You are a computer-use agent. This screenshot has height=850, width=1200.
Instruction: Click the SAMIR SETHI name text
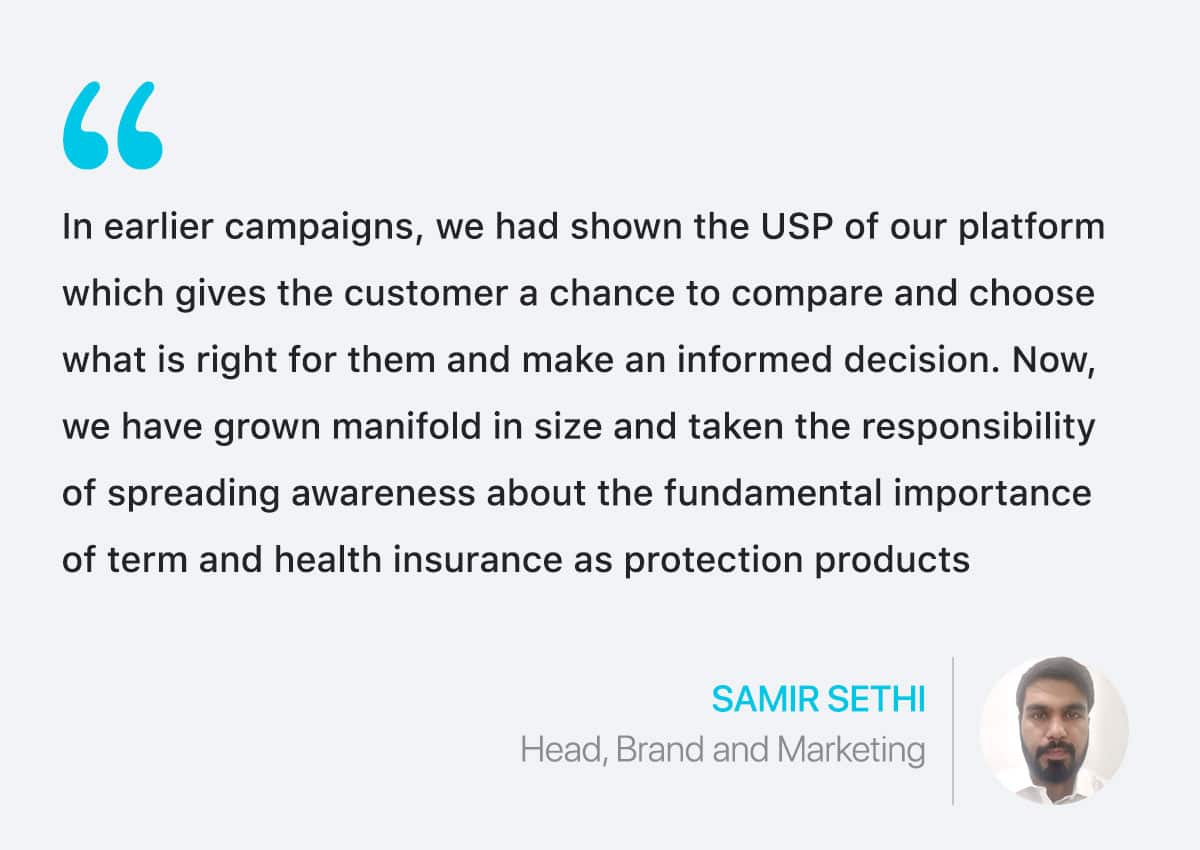tap(818, 700)
